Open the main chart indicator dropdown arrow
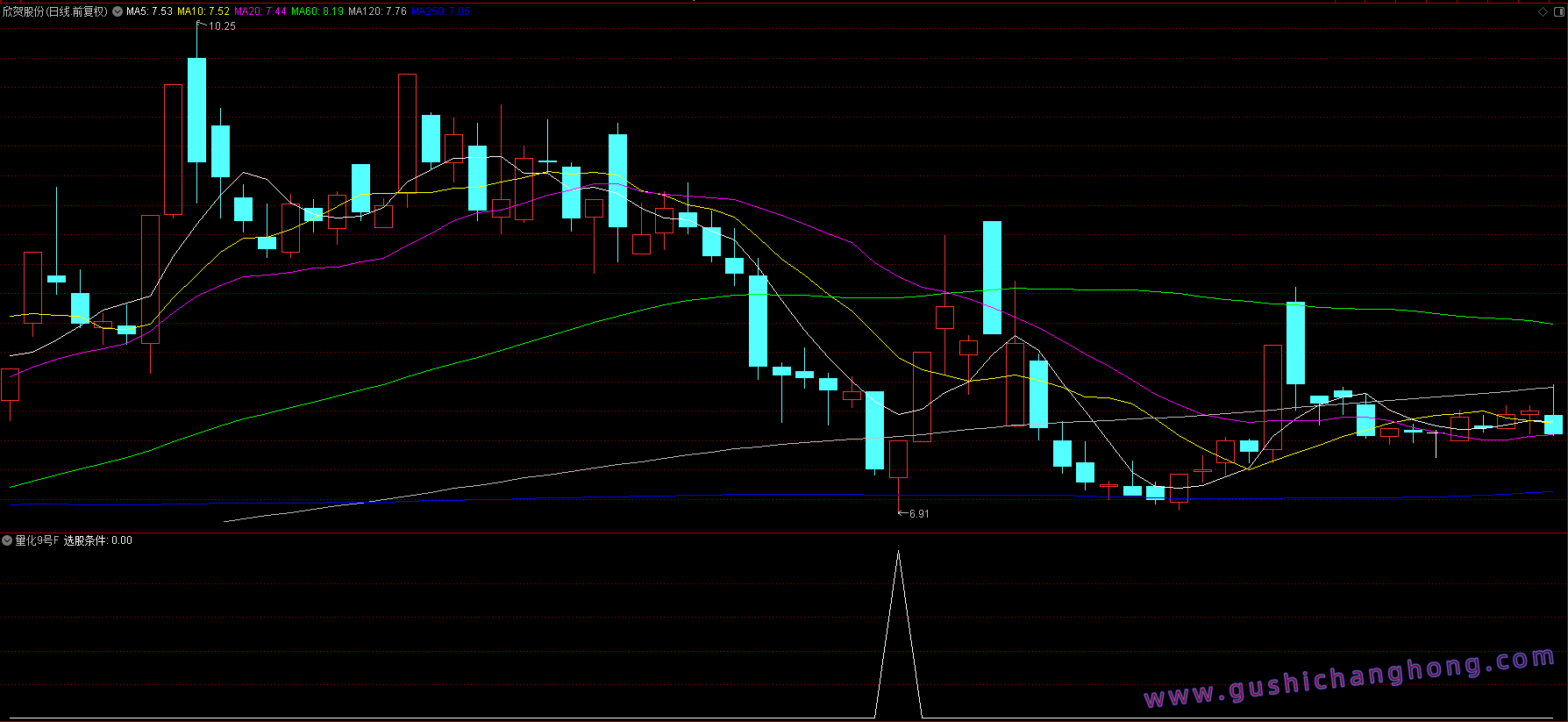 118,11
